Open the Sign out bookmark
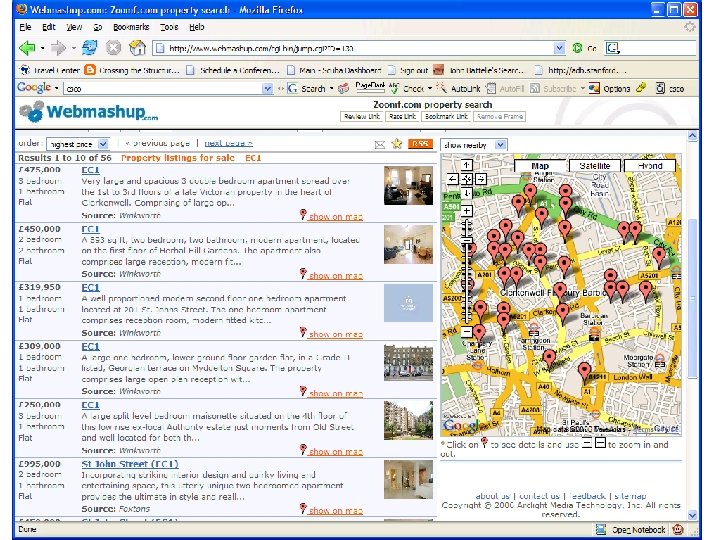The height and width of the screenshot is (540, 720). [409, 70]
